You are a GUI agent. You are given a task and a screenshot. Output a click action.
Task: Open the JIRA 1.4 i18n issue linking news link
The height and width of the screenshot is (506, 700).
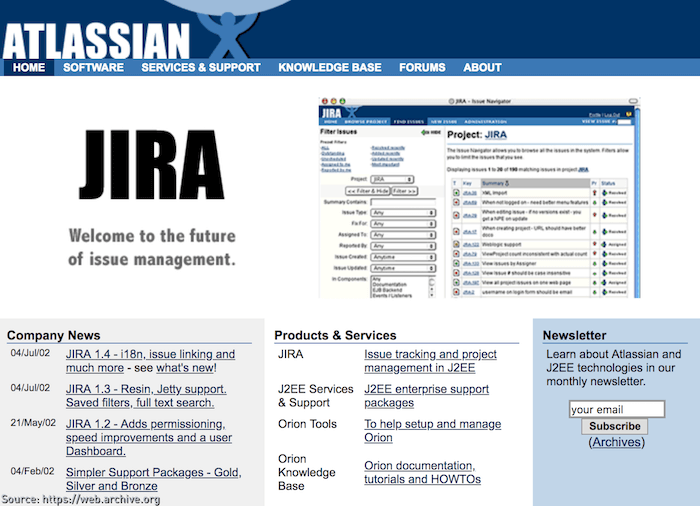pyautogui.click(x=150, y=361)
